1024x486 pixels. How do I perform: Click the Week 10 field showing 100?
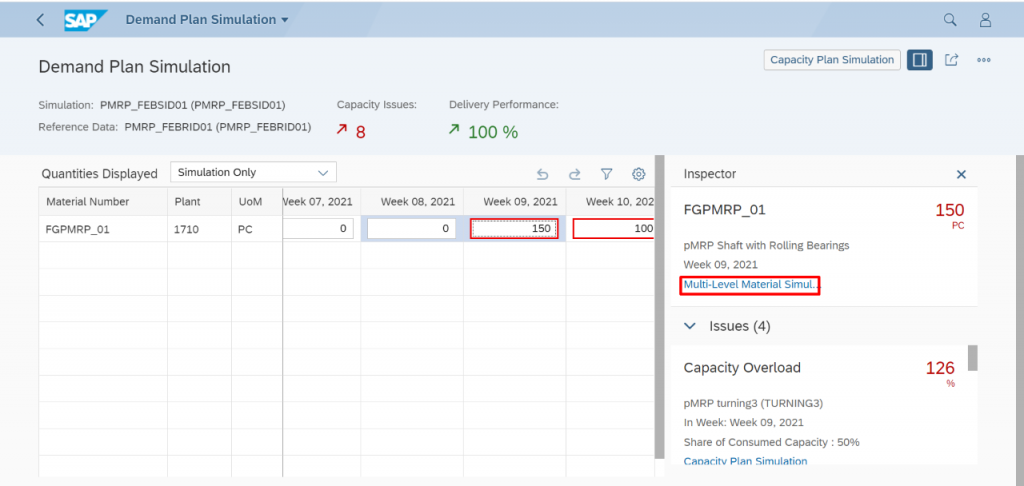click(613, 229)
